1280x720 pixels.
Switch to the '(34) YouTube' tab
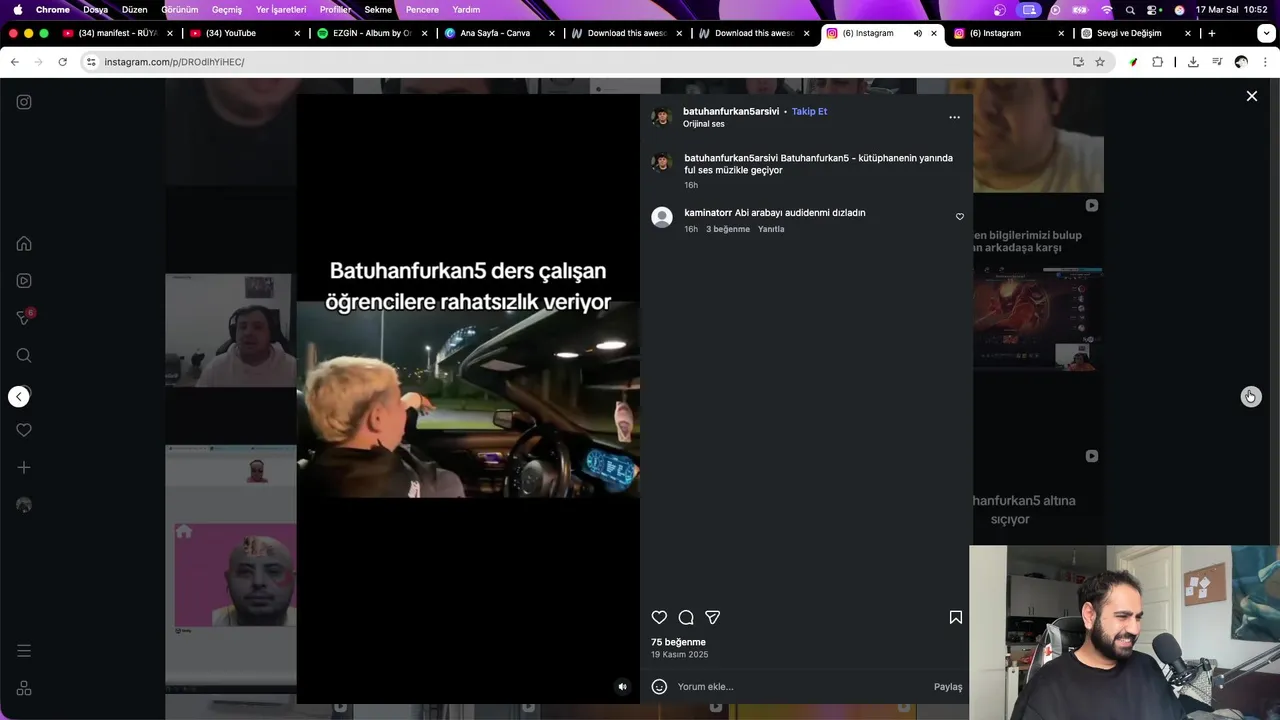[245, 33]
